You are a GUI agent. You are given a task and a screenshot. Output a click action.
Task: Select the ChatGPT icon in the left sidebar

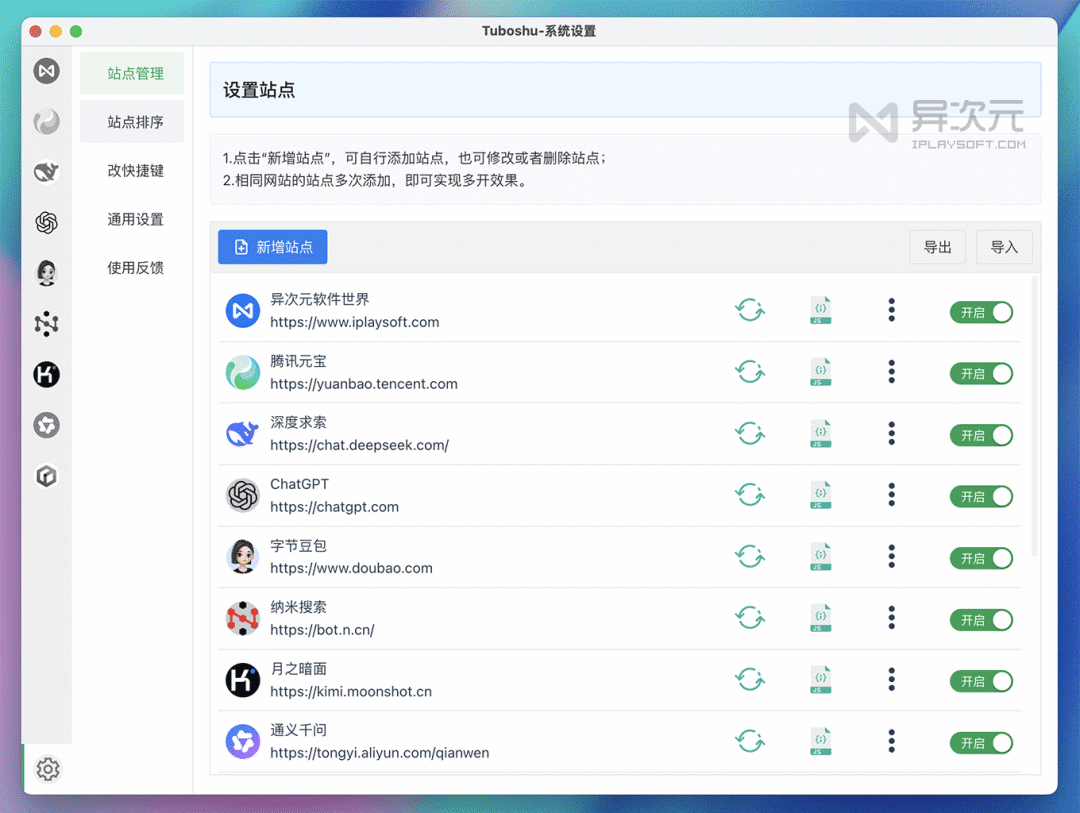coord(46,223)
